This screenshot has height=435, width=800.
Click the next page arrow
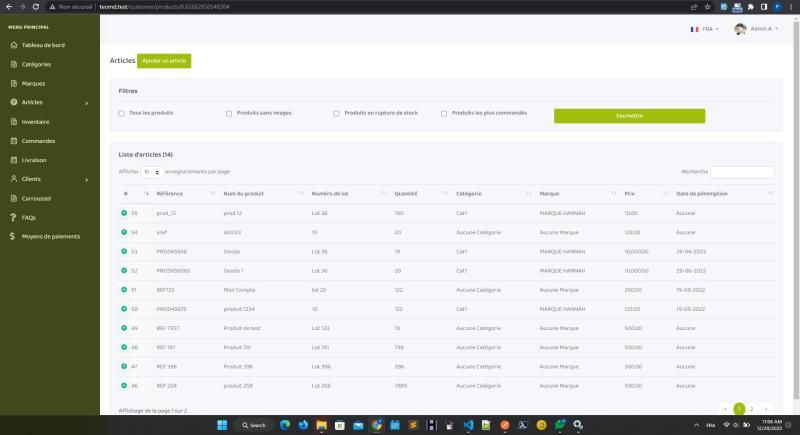[x=765, y=409]
